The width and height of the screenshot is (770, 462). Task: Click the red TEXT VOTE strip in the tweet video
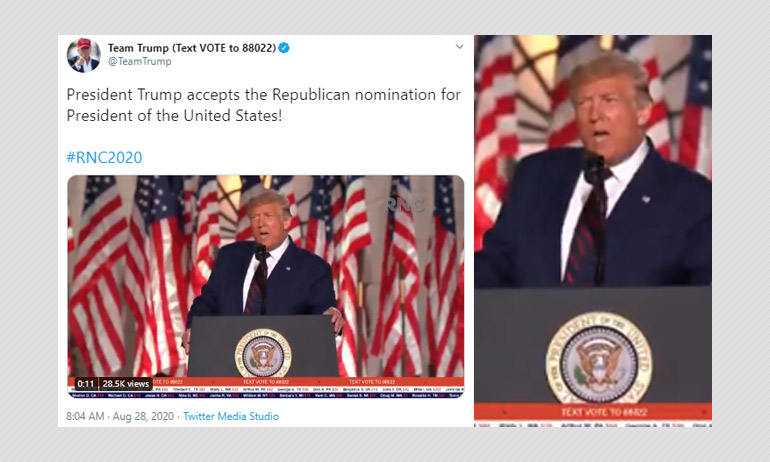pyautogui.click(x=266, y=381)
